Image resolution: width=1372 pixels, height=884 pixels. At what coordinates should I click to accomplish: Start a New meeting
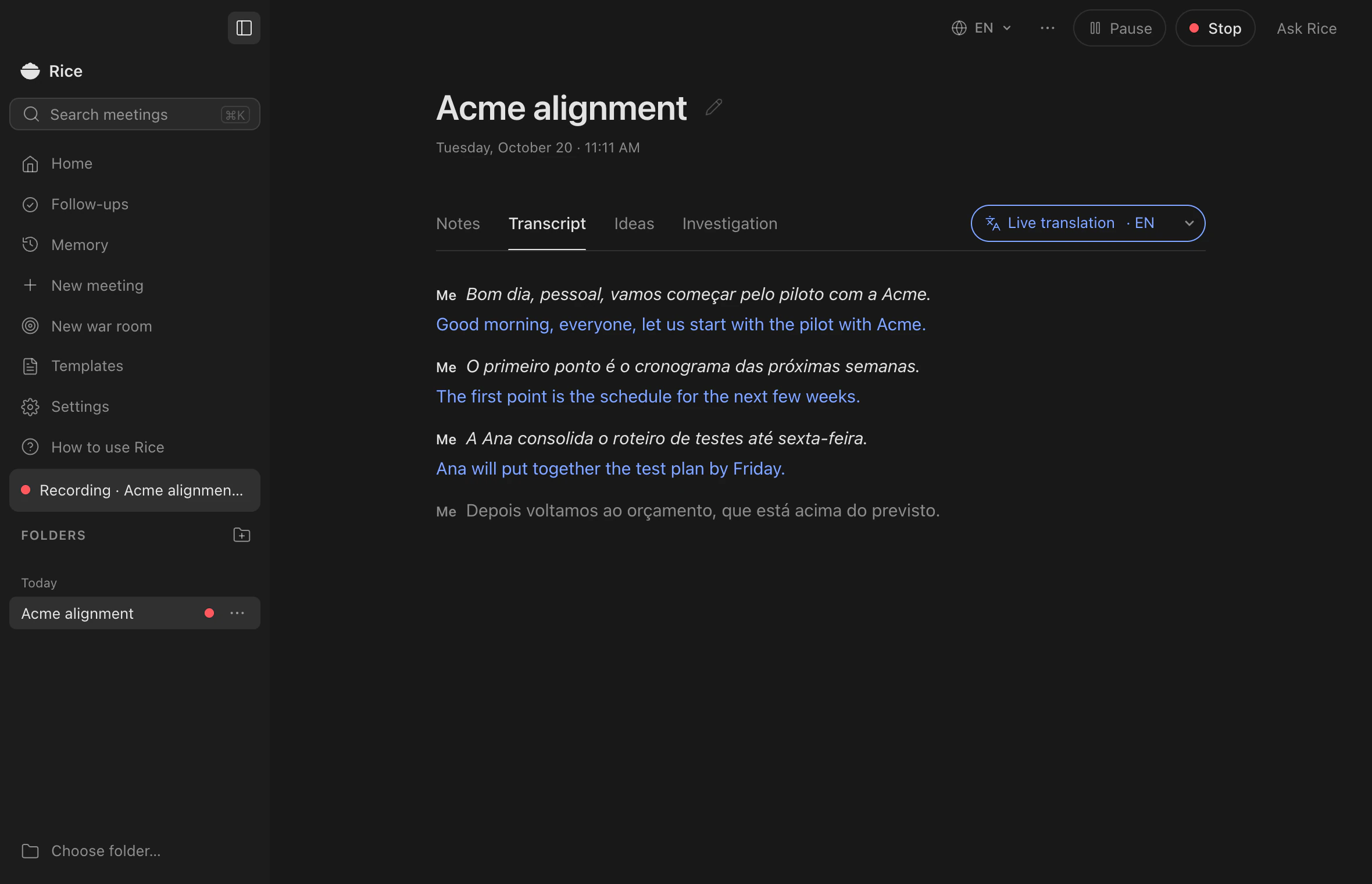point(135,286)
